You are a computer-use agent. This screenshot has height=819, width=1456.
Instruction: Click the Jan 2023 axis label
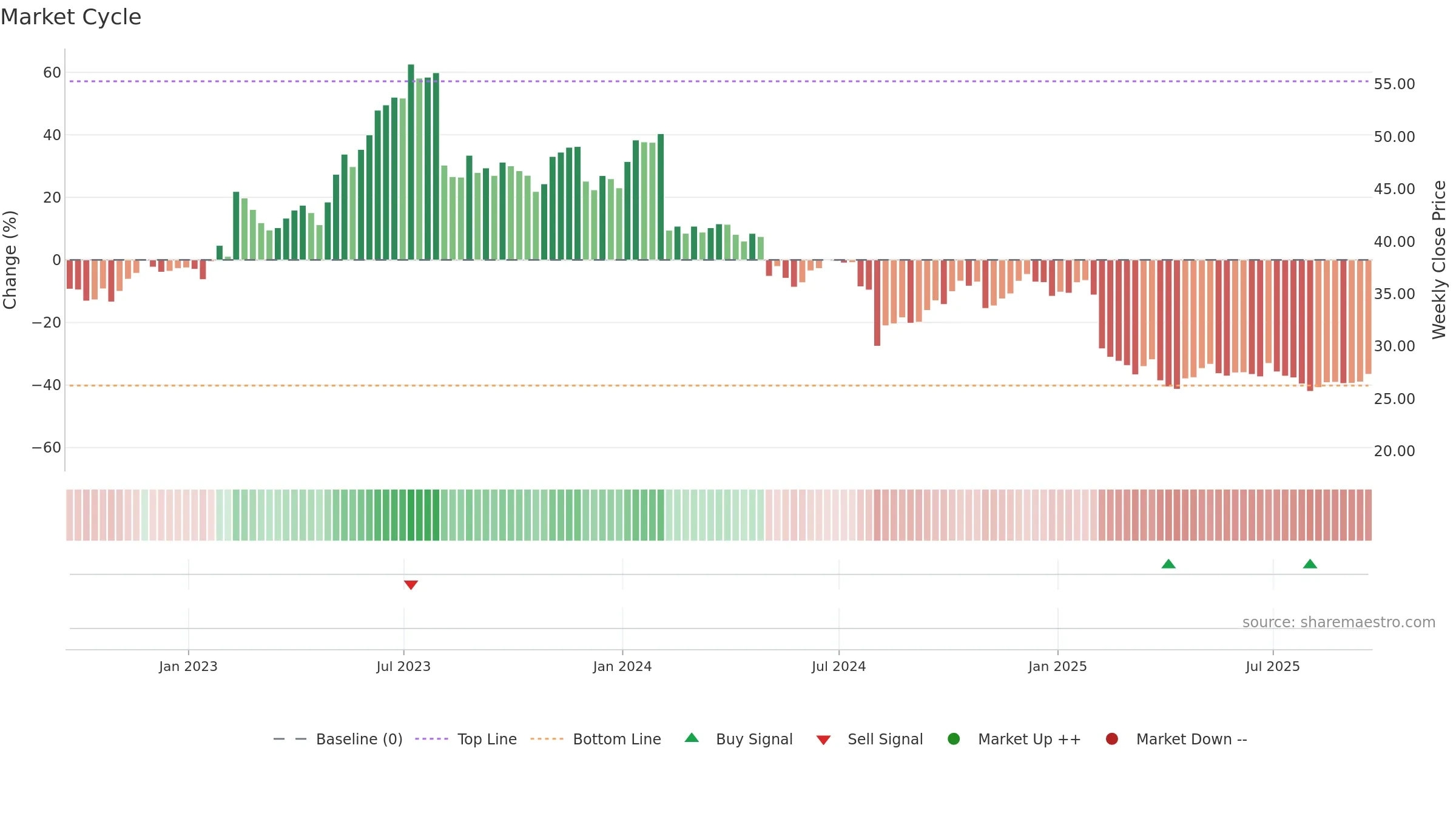[x=188, y=667]
